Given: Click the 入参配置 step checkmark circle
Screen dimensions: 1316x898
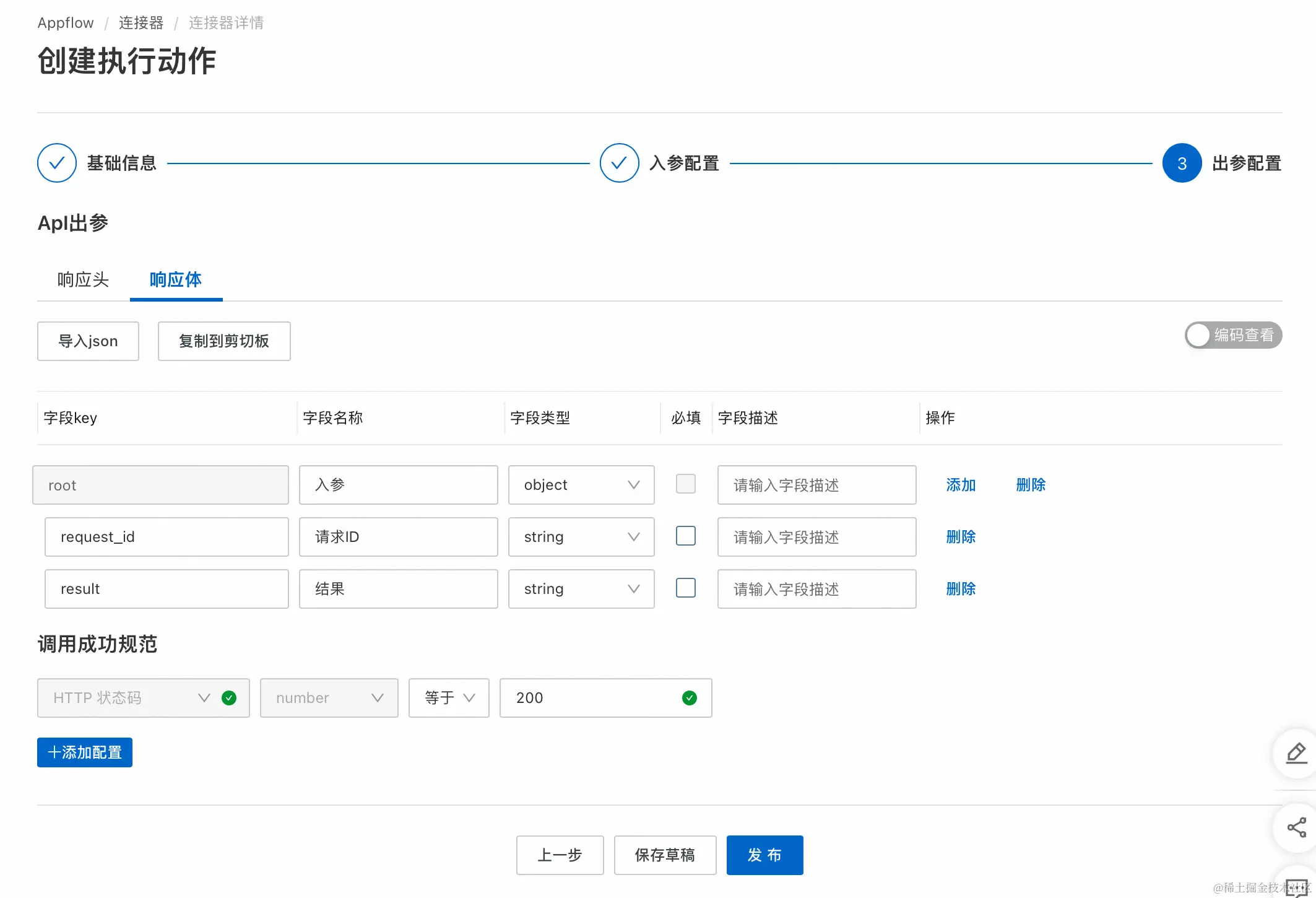Looking at the screenshot, I should coord(619,163).
